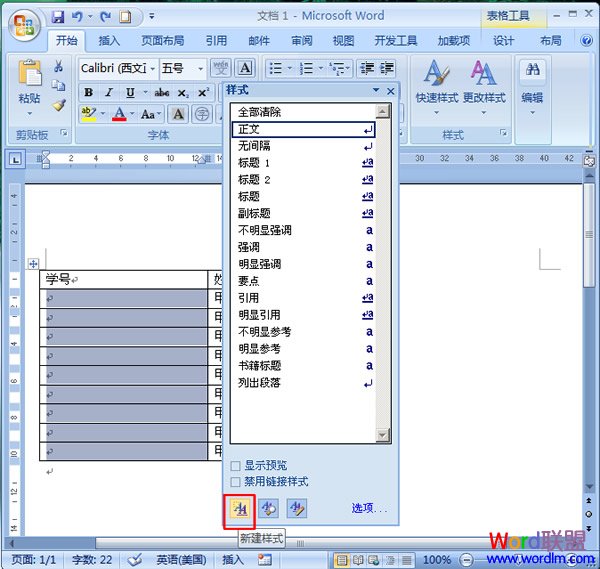The width and height of the screenshot is (600, 569).
Task: Open underline style dropdown arrow
Action: pos(145,92)
